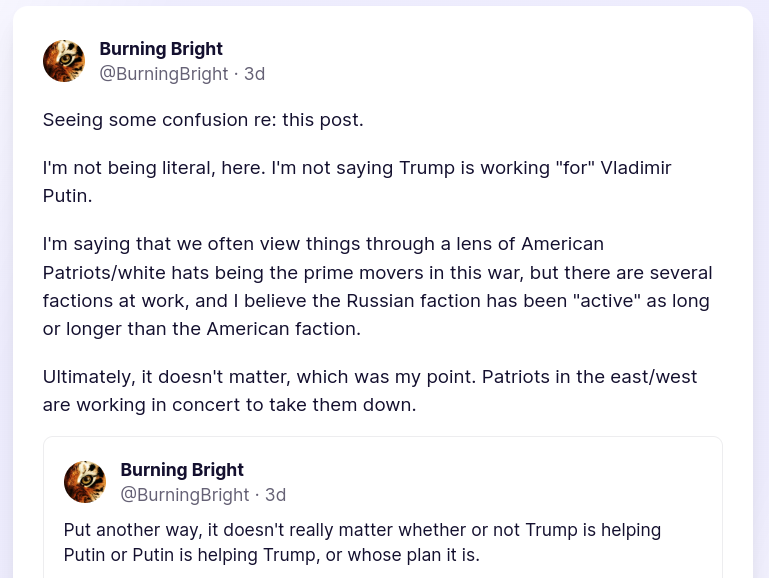Click the paragraph starting 'I'm saying that we often'
This screenshot has height=578, width=769.
[x=377, y=286]
